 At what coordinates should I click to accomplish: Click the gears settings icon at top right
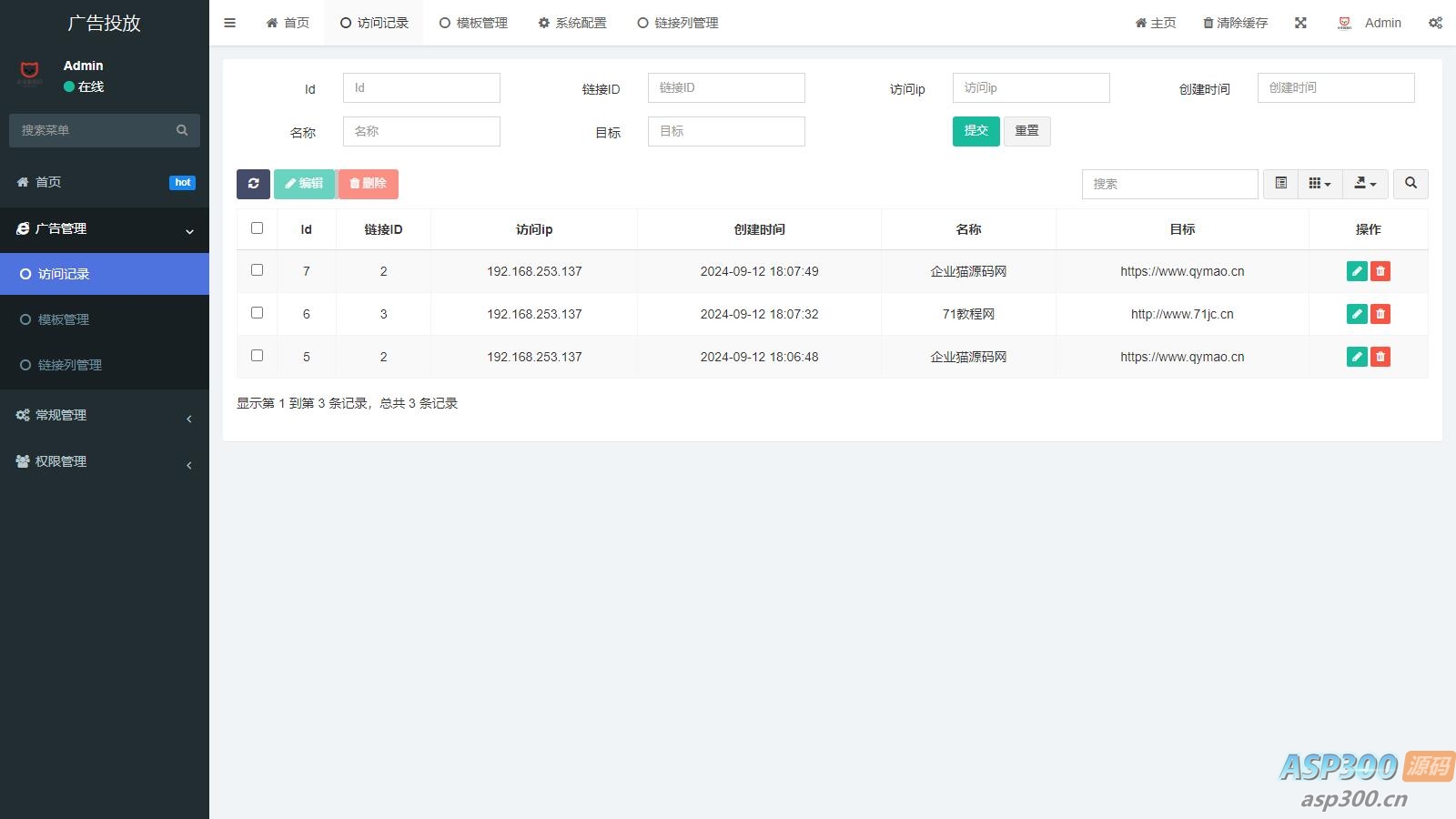pos(1435,23)
